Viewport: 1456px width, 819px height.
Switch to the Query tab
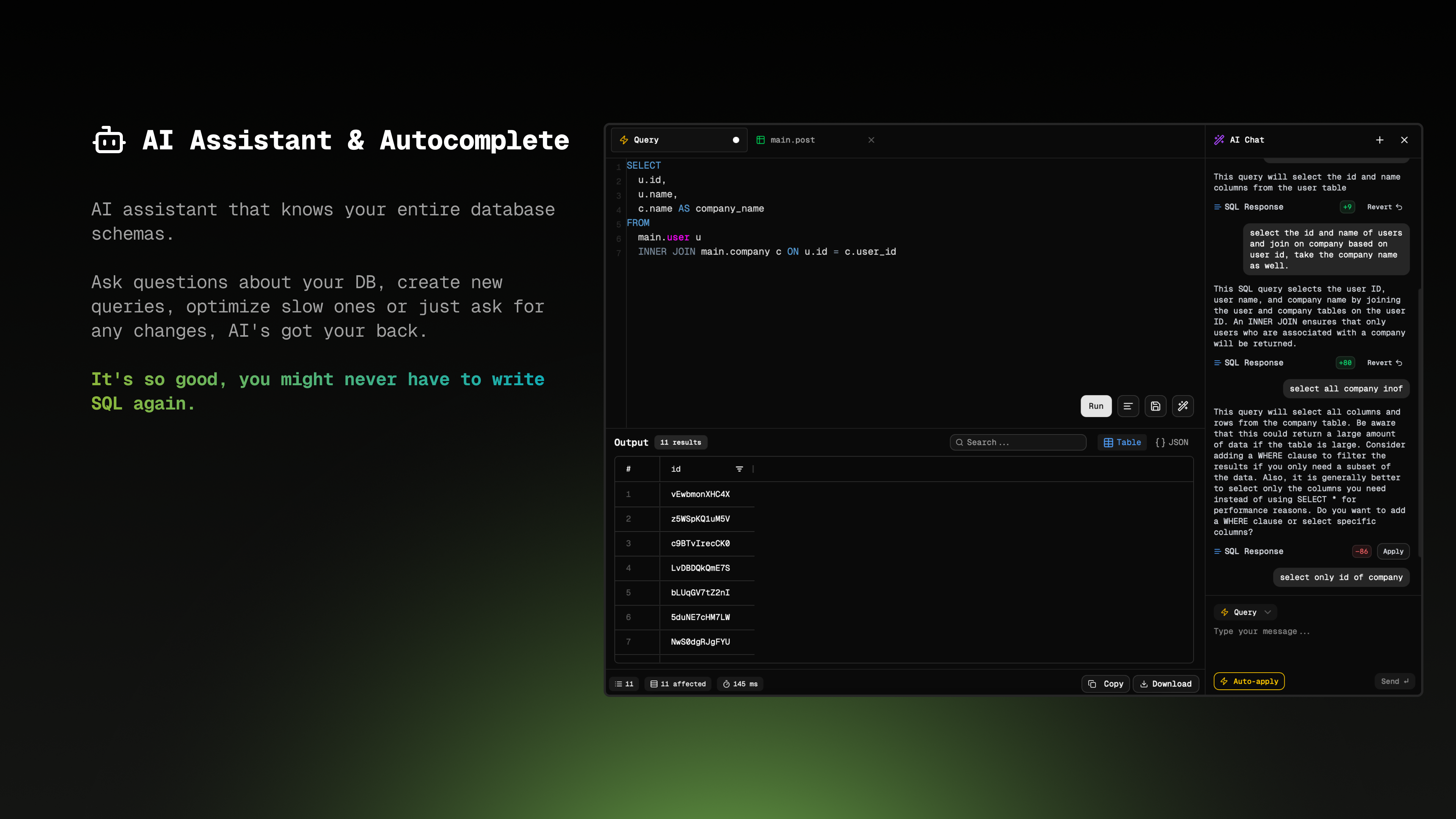click(646, 140)
